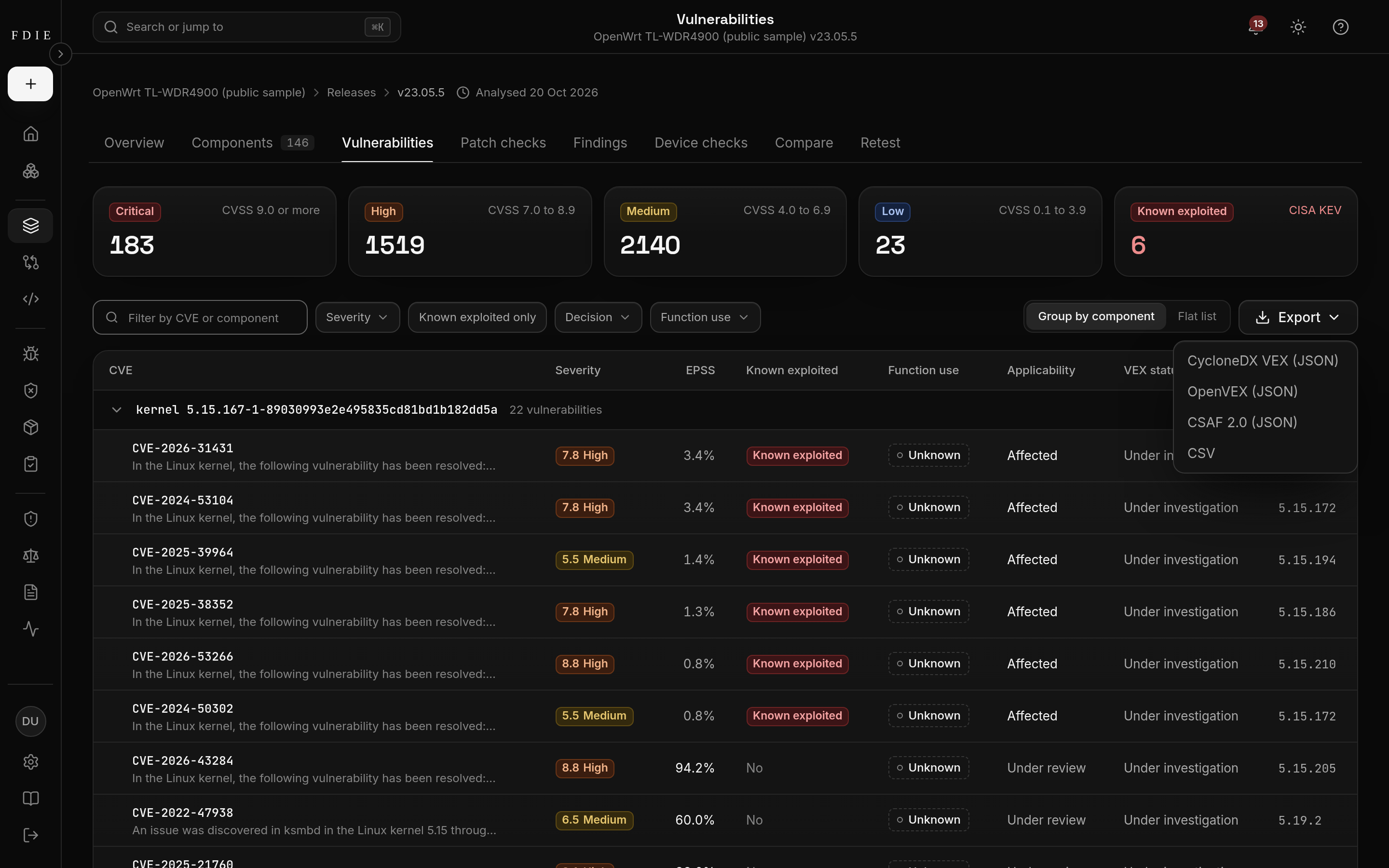Open the shield alert sidebar icon
This screenshot has width=1389, height=868.
point(30,519)
